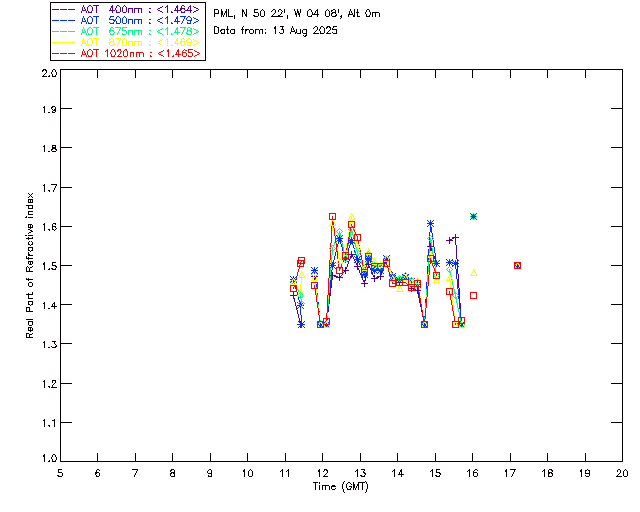Select the purple dashed line legend sample

[64, 9]
